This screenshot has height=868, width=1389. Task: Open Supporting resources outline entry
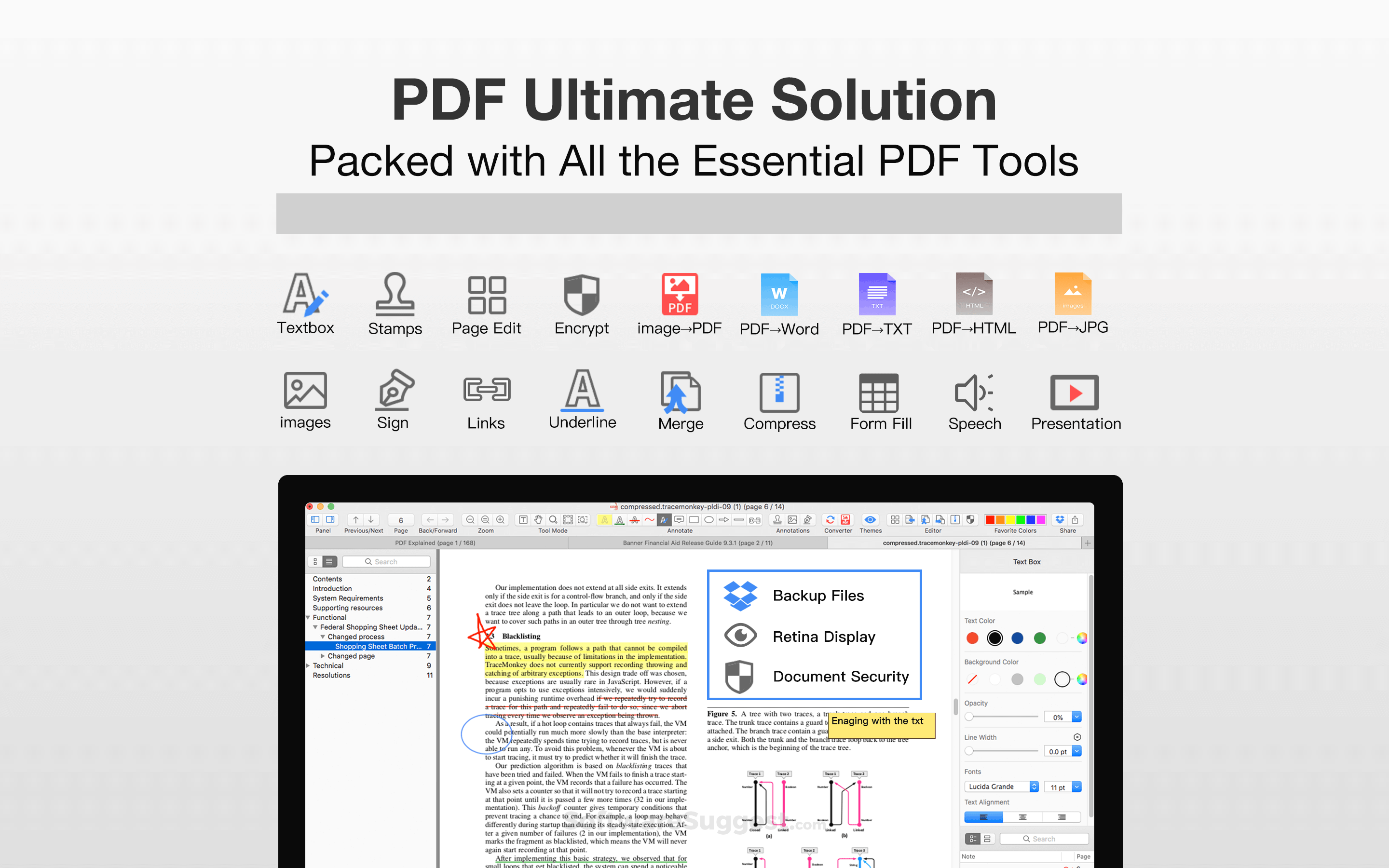tap(347, 608)
